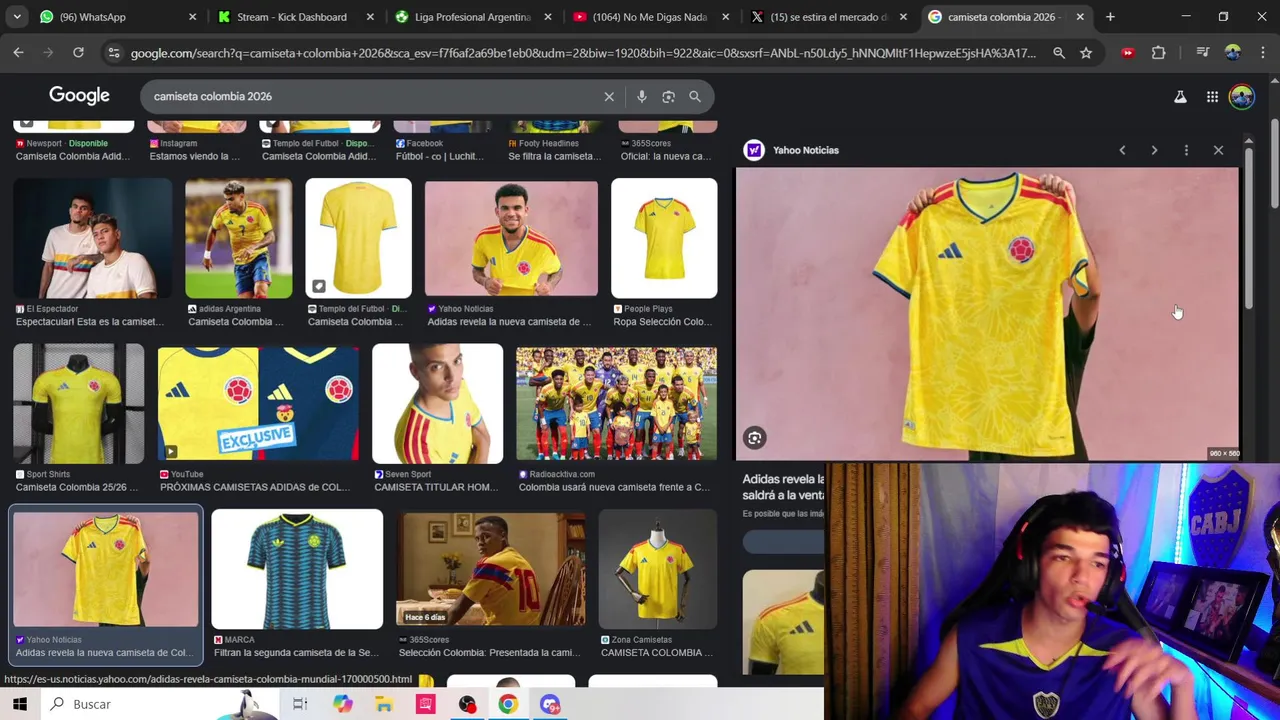Image resolution: width=1280 pixels, height=720 pixels.
Task: Clear the Google search box text
Action: (609, 96)
